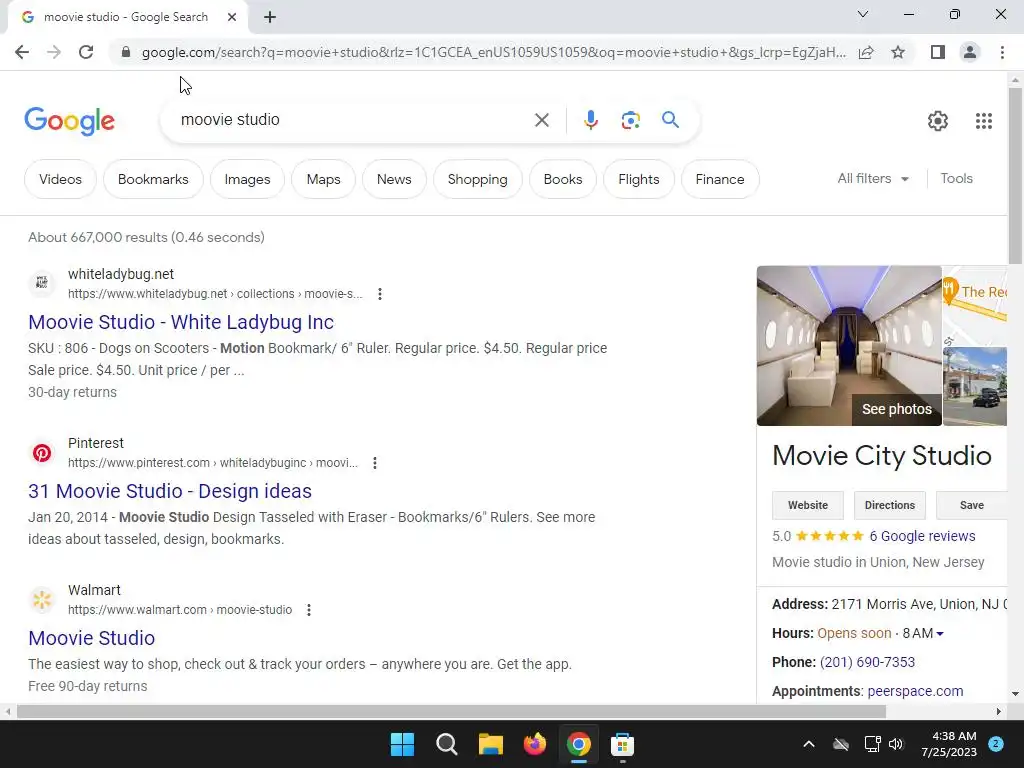Switch to Finance results
Screen dimensions: 1024x768
(x=720, y=179)
